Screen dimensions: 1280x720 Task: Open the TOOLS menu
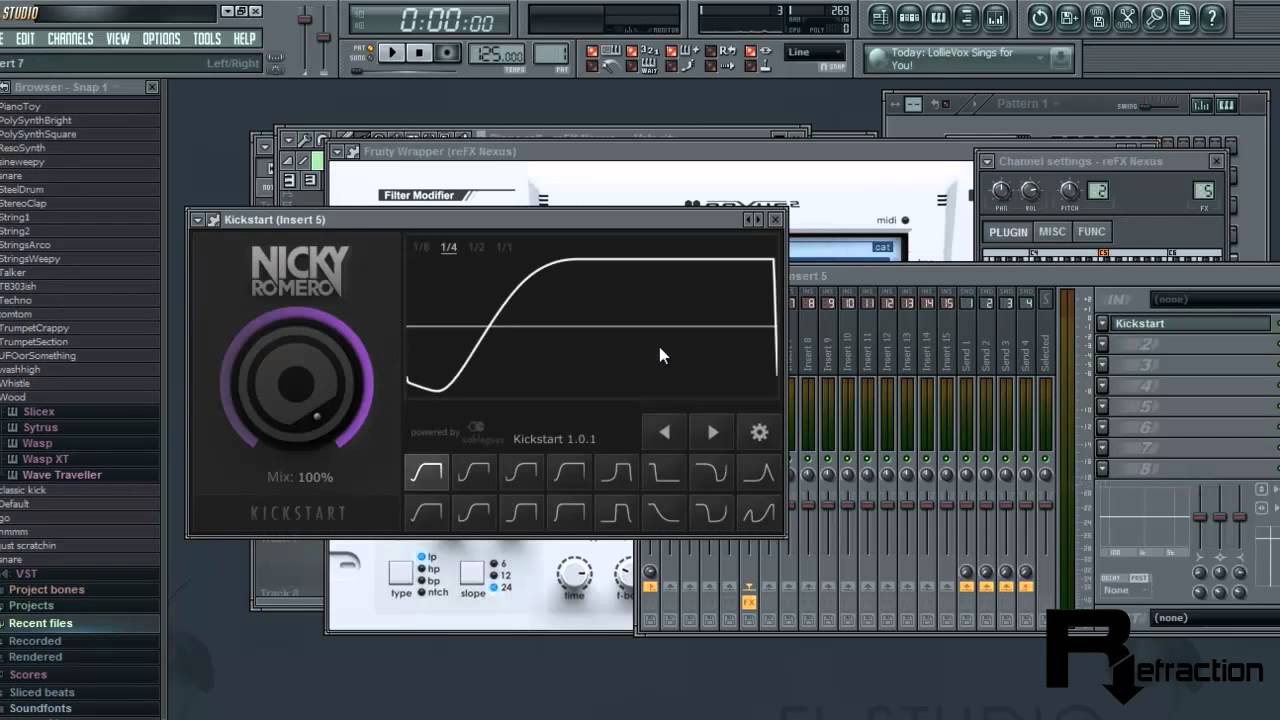[x=207, y=39]
